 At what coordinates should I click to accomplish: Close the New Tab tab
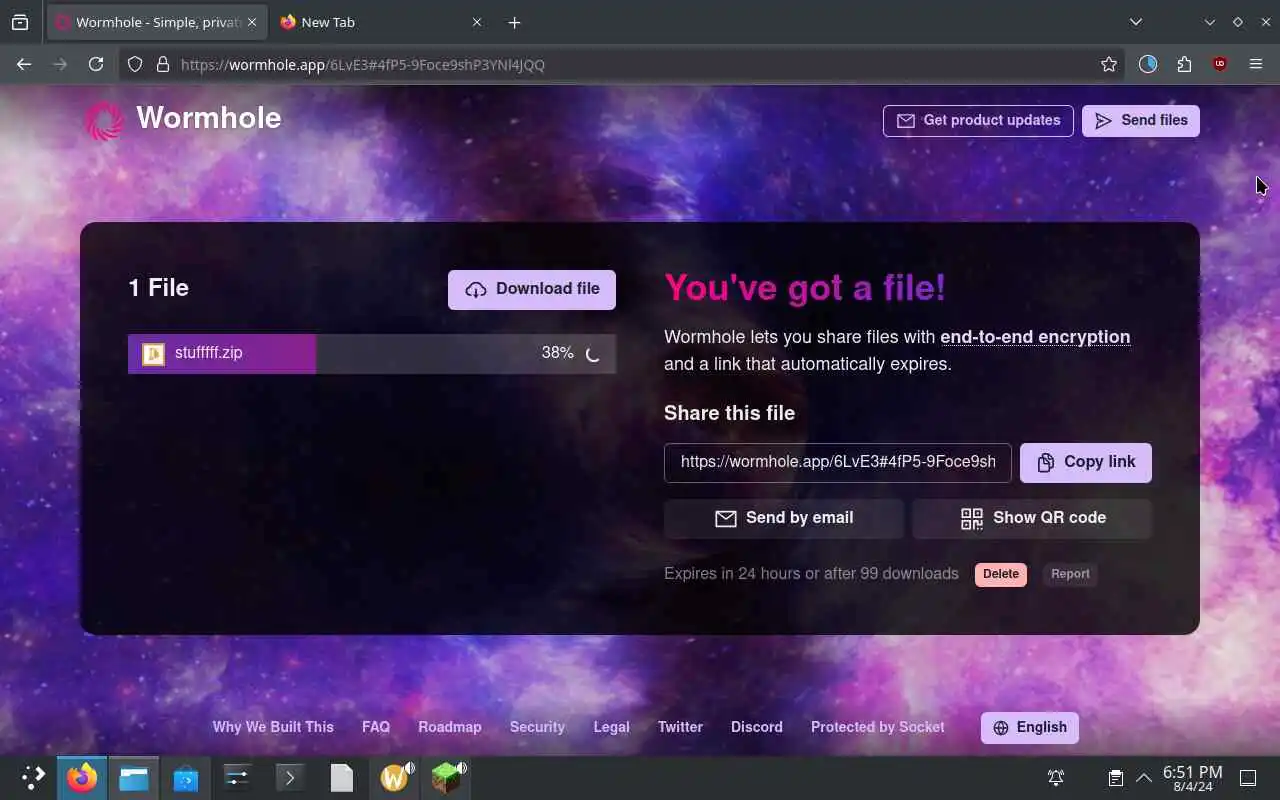point(476,22)
